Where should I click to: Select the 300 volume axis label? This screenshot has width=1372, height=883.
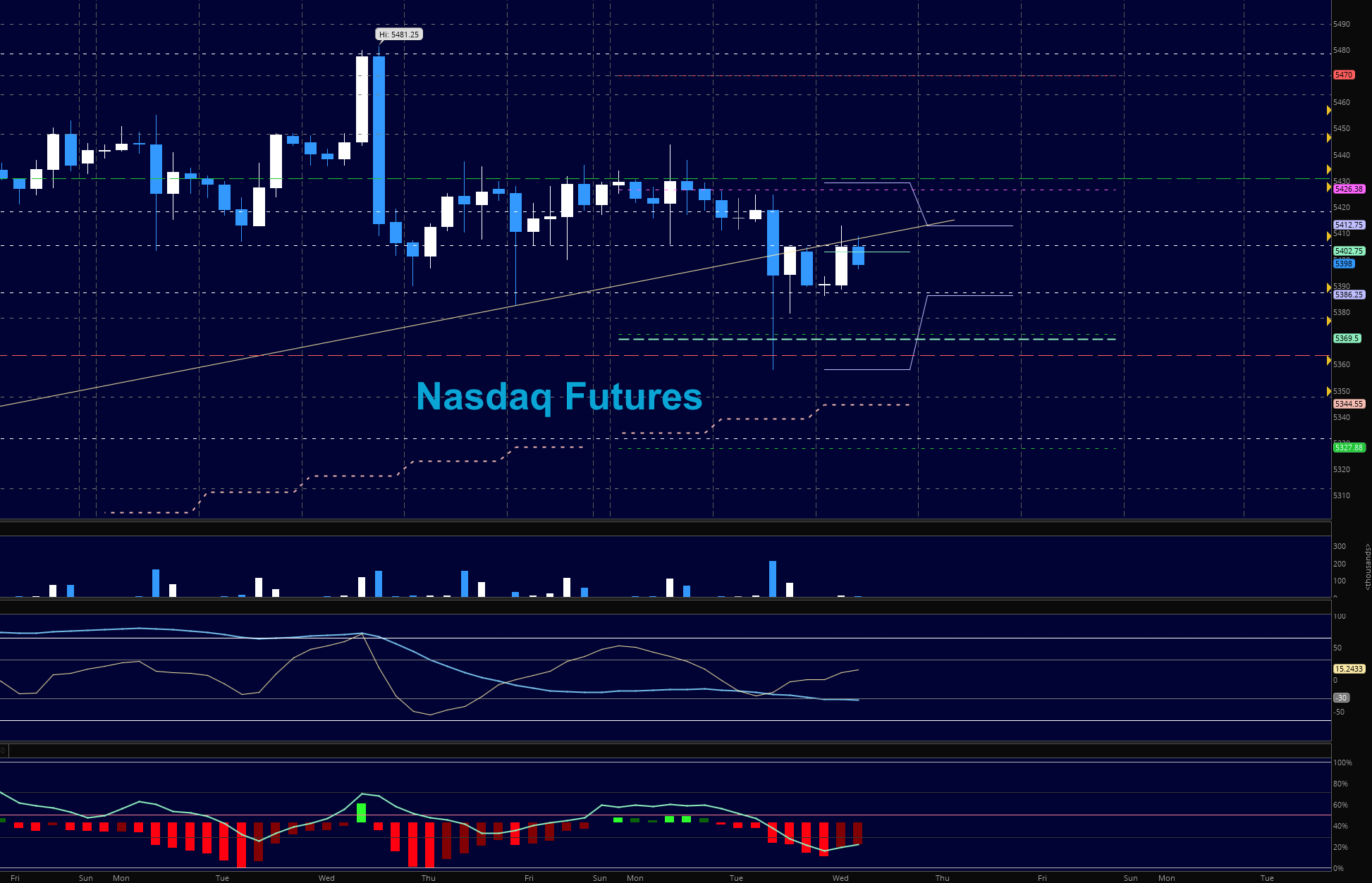click(x=1340, y=546)
